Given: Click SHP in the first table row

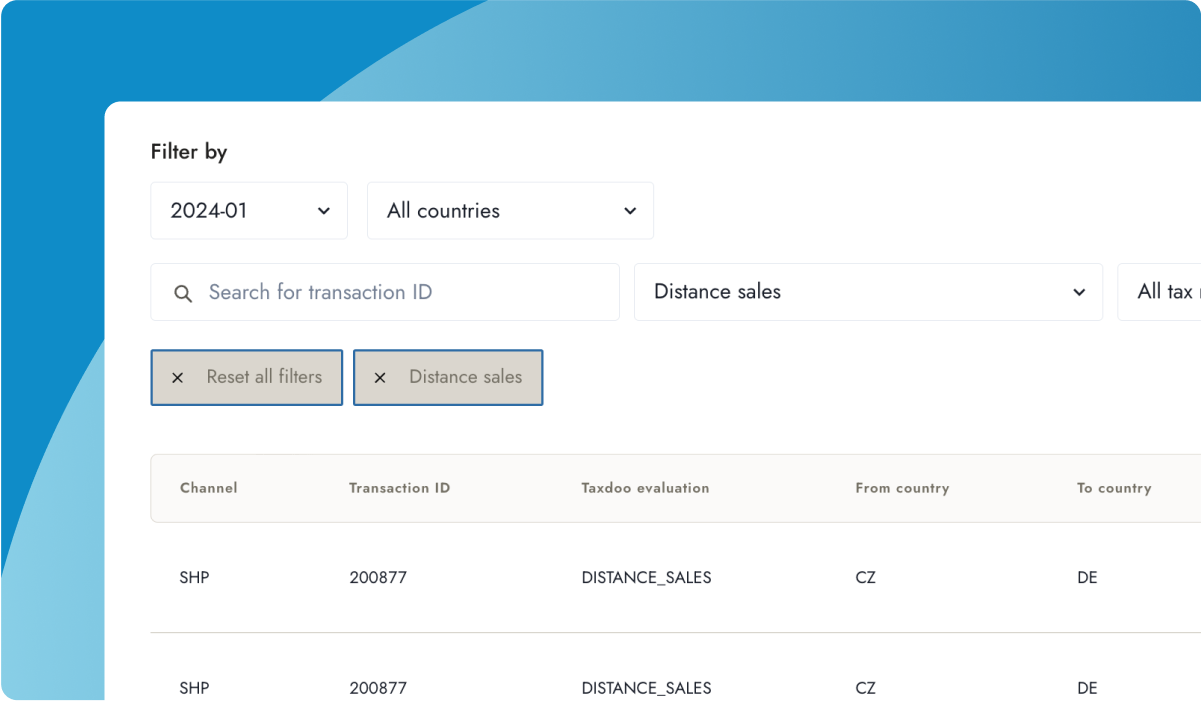Looking at the screenshot, I should click(x=194, y=578).
